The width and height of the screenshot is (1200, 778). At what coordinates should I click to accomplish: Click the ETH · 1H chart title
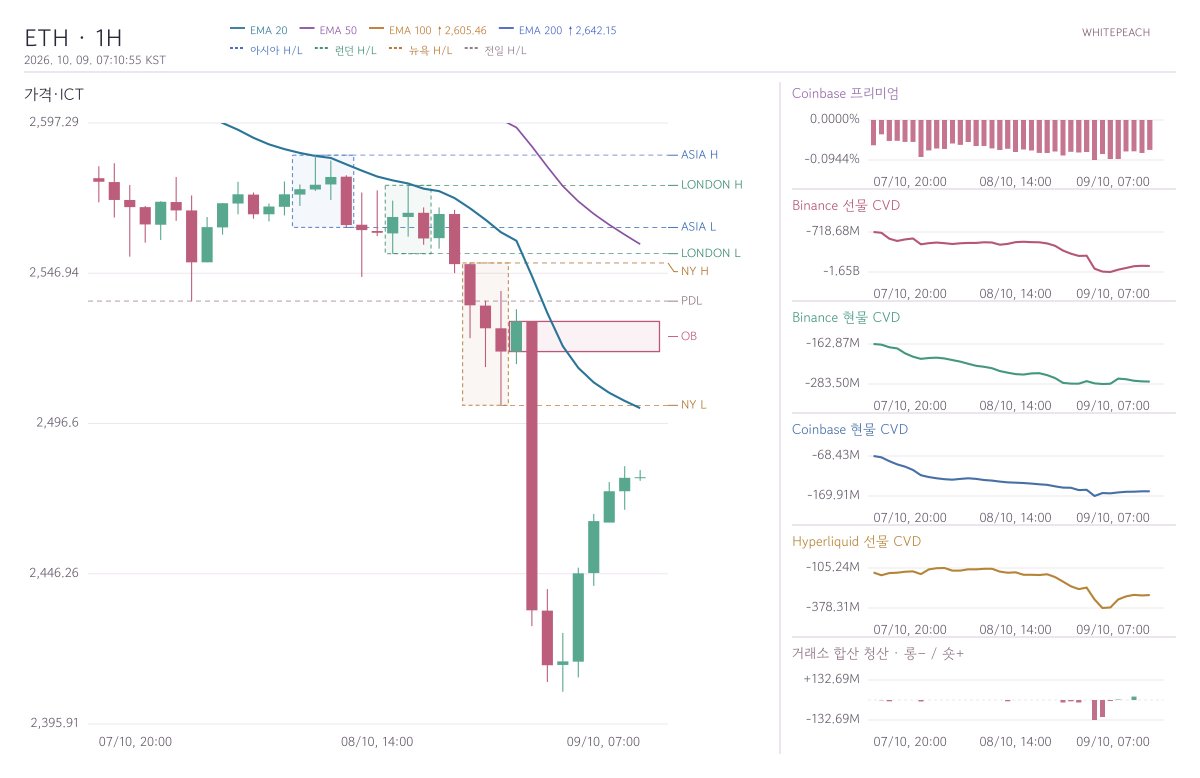point(73,38)
